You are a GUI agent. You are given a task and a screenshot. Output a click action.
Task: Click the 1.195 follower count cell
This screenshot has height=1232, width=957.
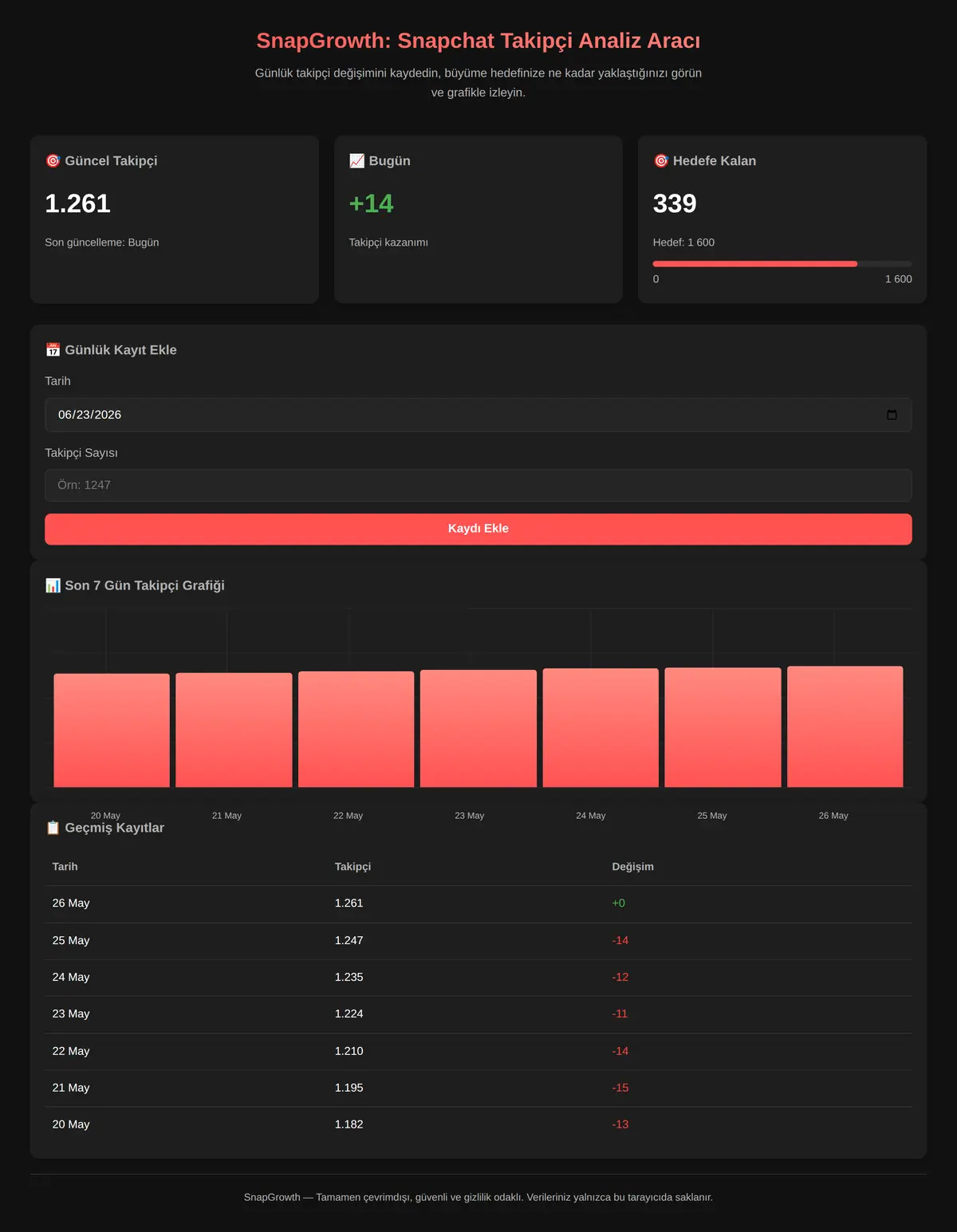[349, 1088]
